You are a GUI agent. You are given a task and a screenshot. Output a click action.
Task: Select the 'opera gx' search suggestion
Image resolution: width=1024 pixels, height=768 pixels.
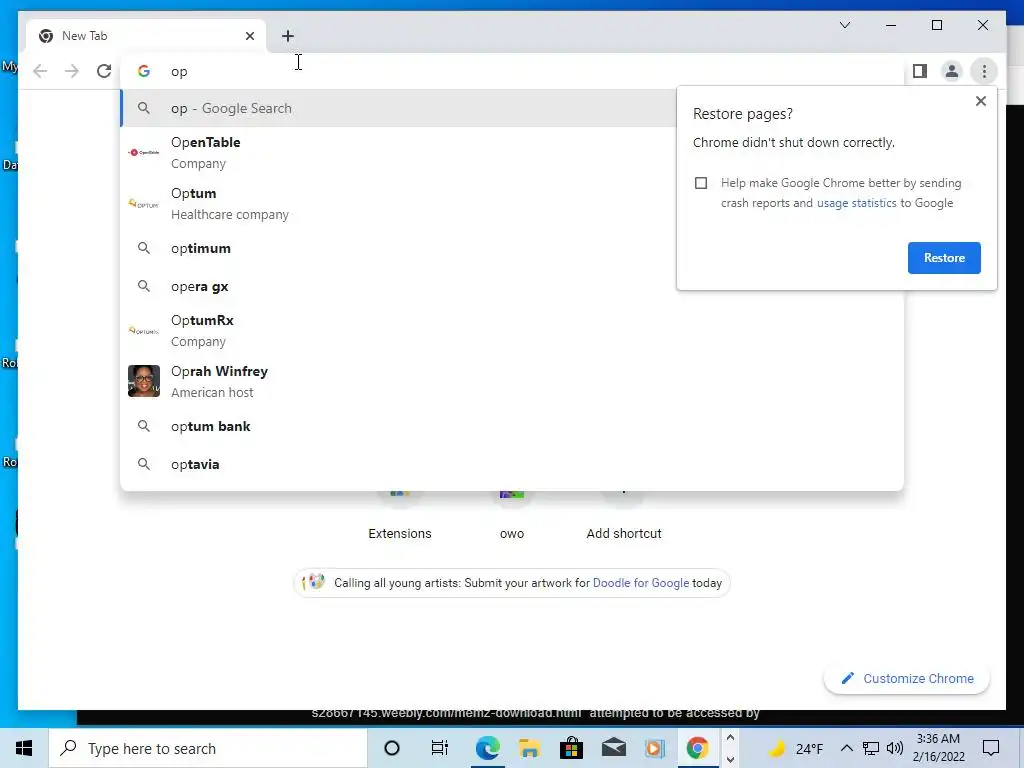[x=398, y=286]
